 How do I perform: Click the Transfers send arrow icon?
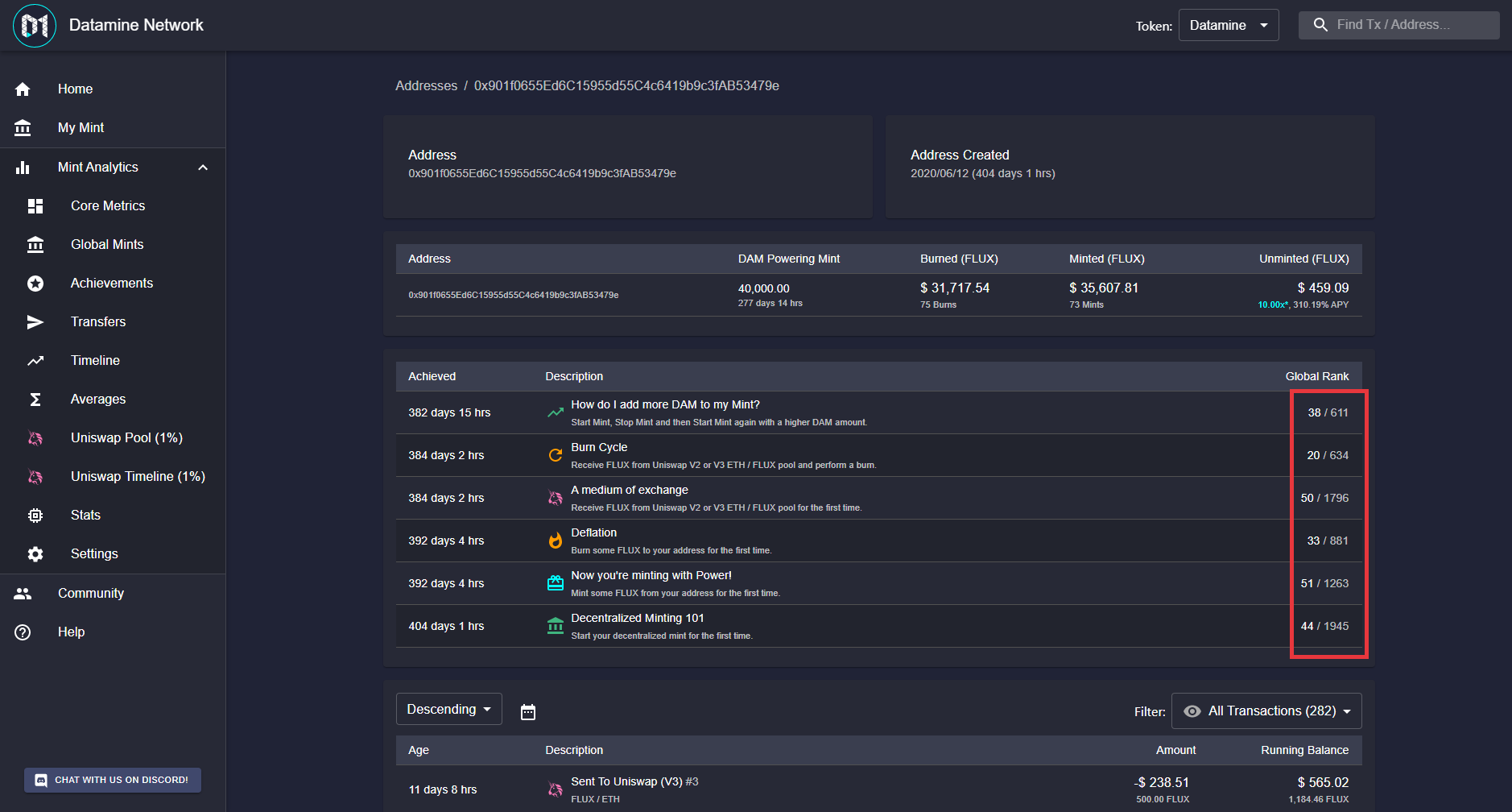tap(35, 322)
